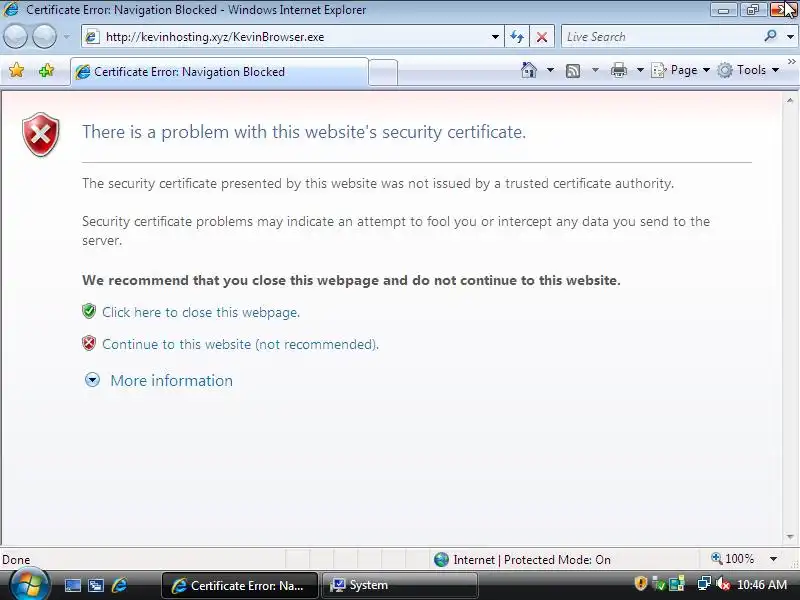Click the Add to Favorites icon
The image size is (800, 600).
[46, 70]
